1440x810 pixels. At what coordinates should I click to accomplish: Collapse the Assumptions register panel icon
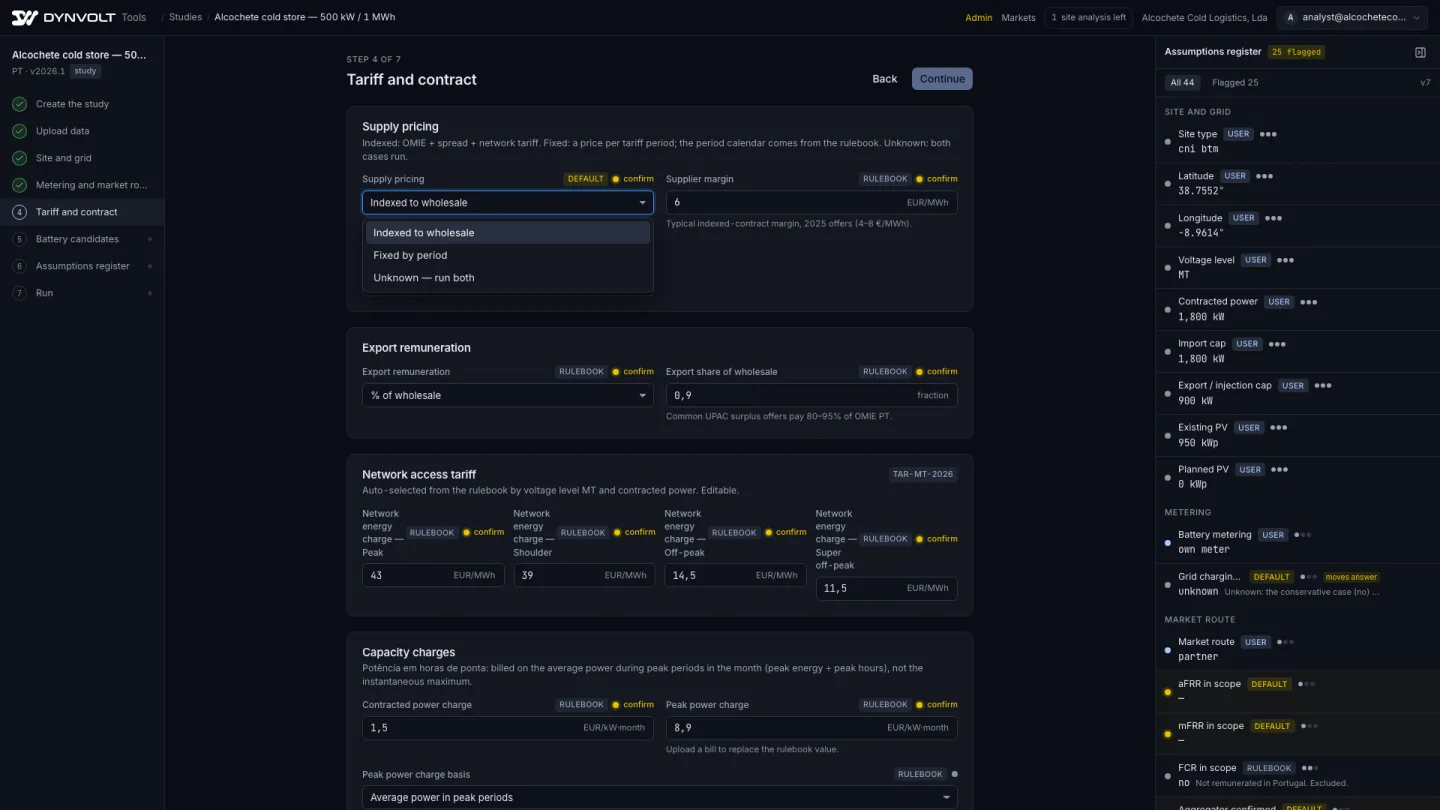tap(1420, 52)
